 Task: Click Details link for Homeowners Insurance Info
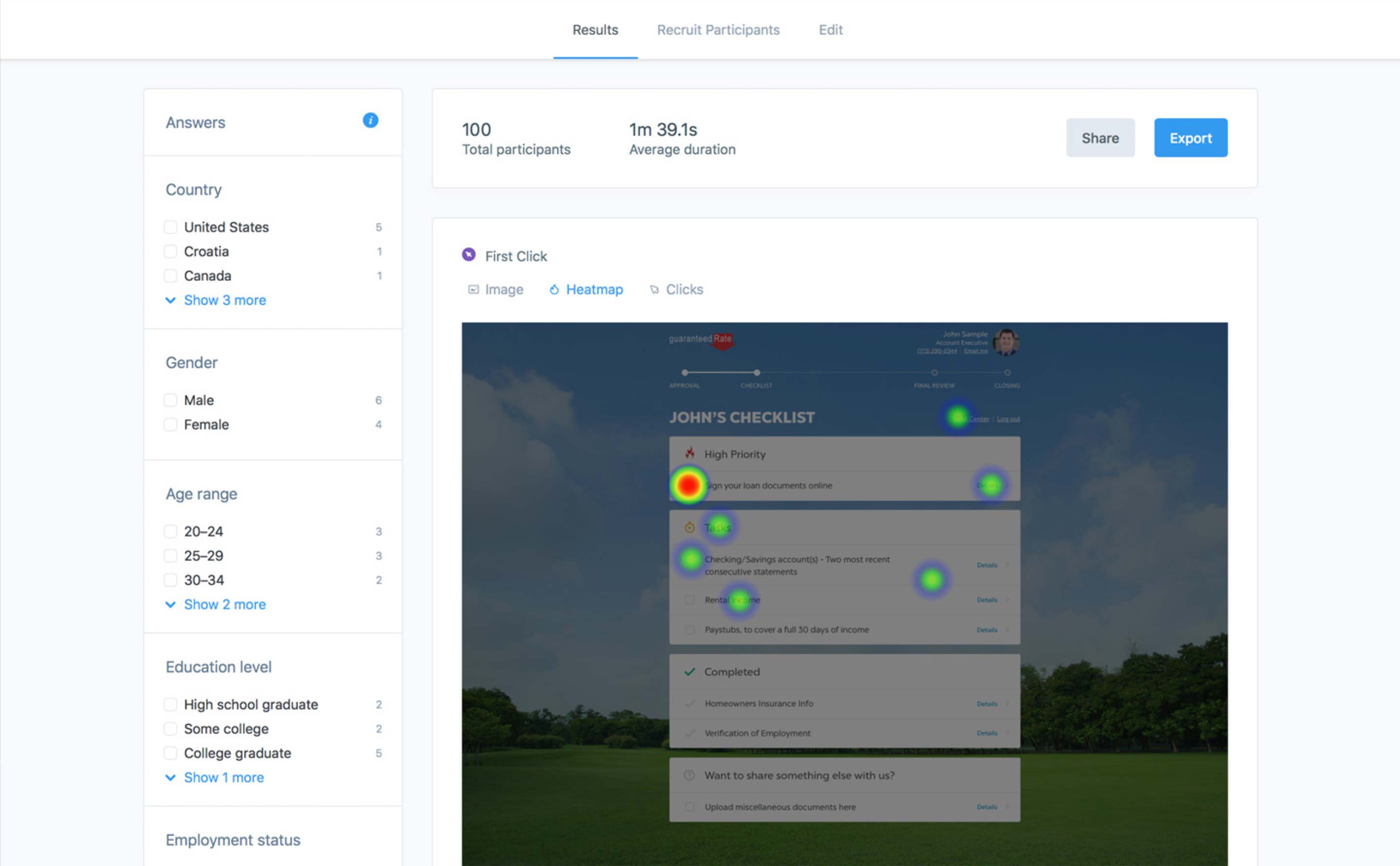click(986, 703)
